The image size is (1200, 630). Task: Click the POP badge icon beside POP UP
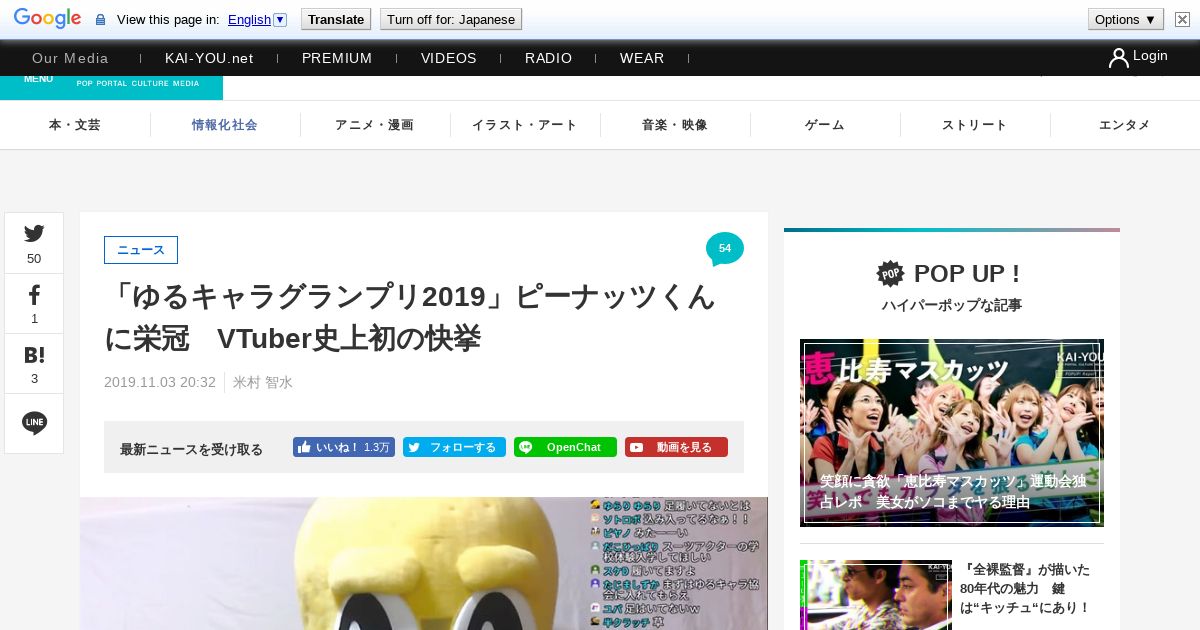click(x=890, y=273)
